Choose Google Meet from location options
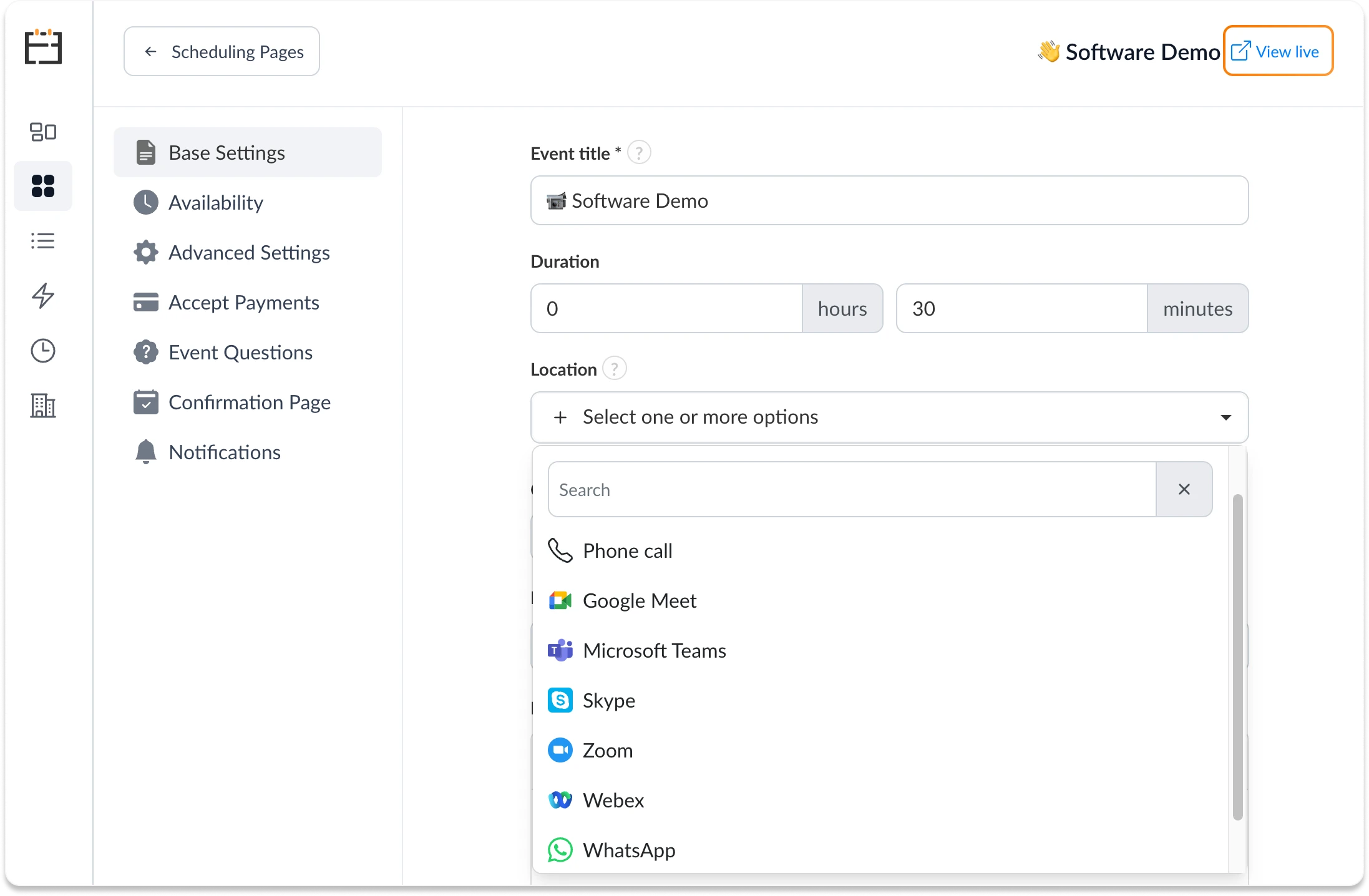The width and height of the screenshot is (1369, 896). 640,600
